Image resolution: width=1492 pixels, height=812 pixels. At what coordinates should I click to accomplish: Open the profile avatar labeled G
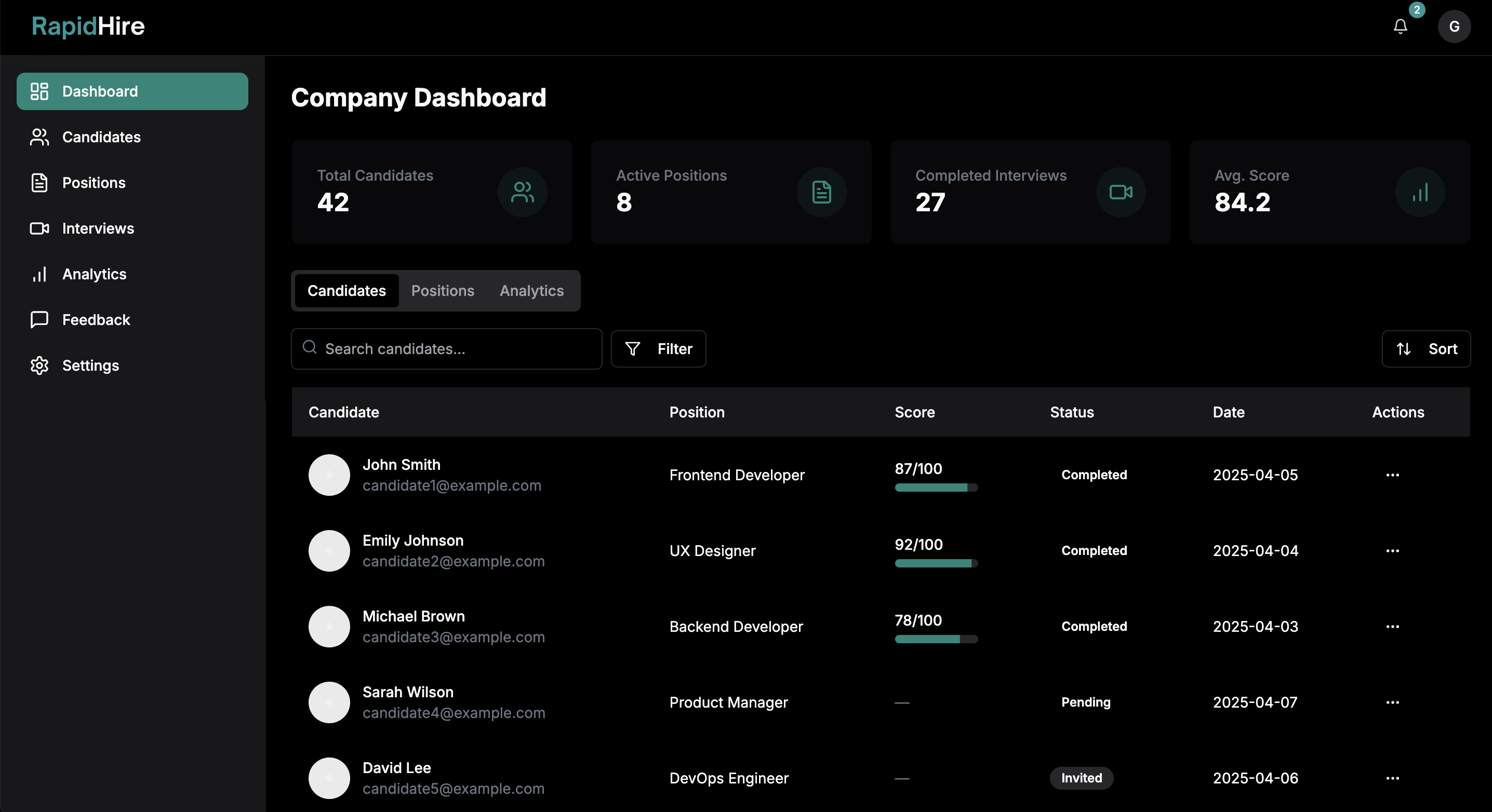1455,26
